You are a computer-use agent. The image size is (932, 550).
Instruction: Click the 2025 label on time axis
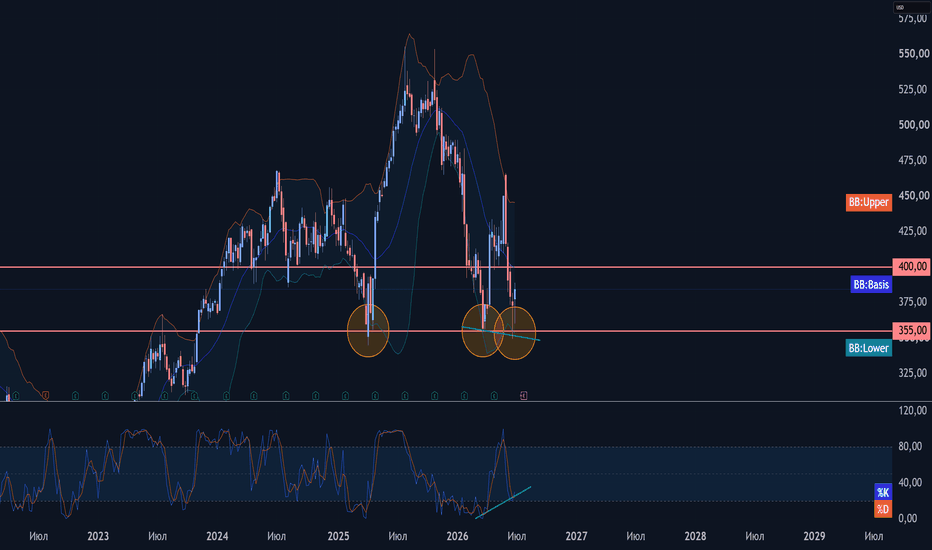point(338,536)
